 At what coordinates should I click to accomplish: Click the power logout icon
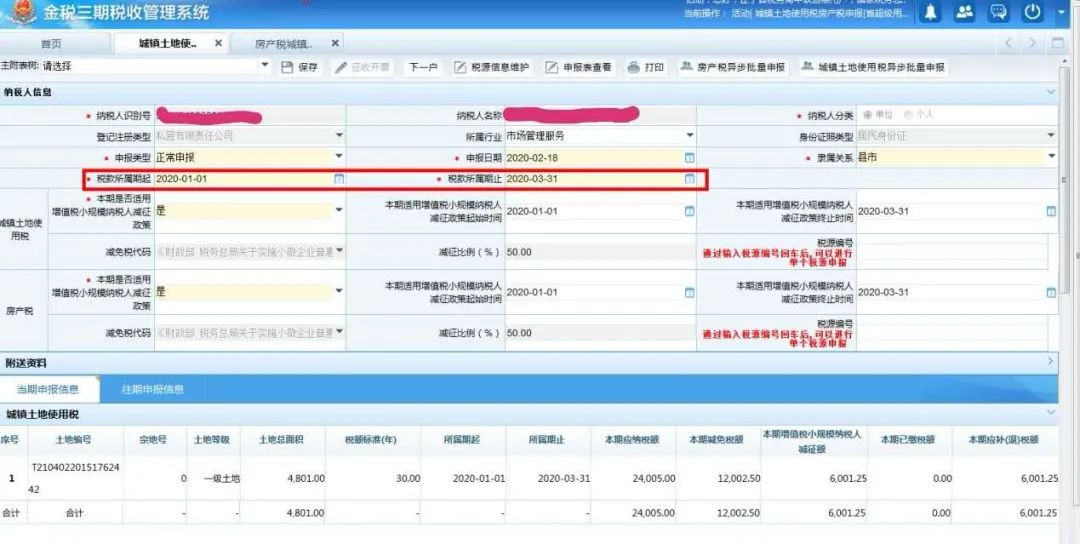pyautogui.click(x=1032, y=12)
